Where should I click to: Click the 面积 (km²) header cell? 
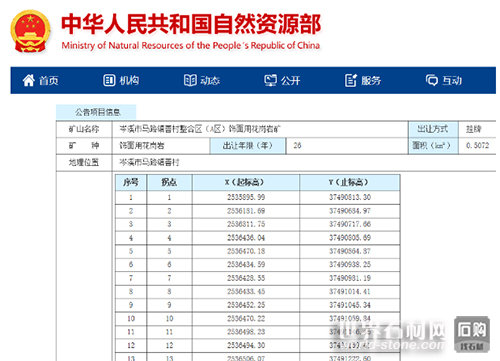(433, 146)
